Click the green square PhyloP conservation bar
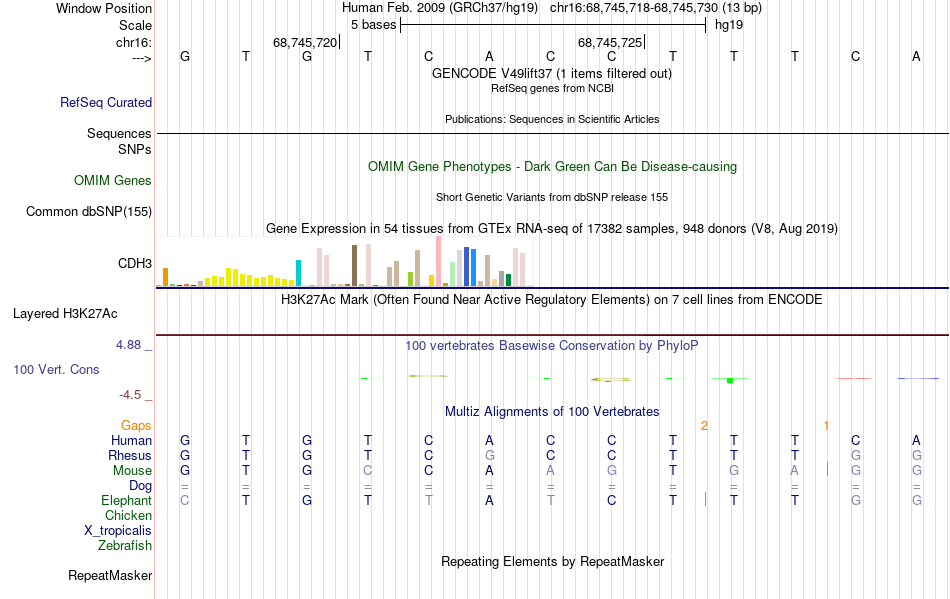The image size is (950, 599). tap(730, 380)
